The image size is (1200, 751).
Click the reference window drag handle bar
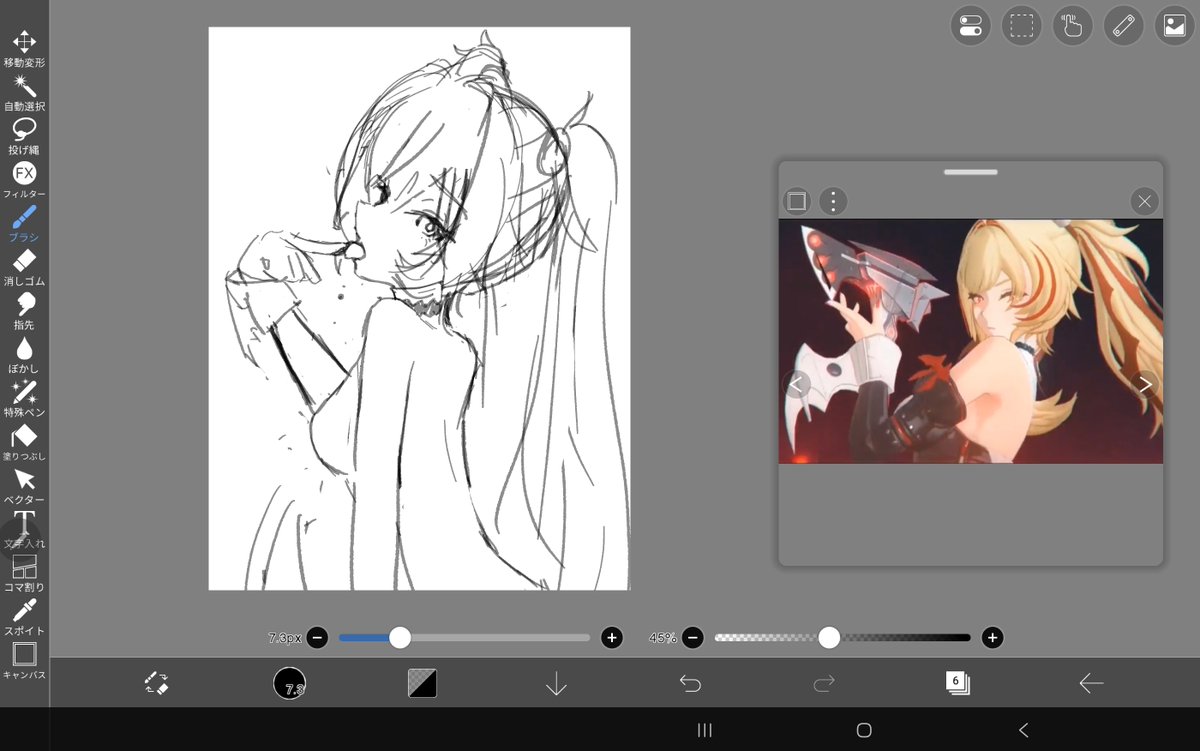pos(970,172)
